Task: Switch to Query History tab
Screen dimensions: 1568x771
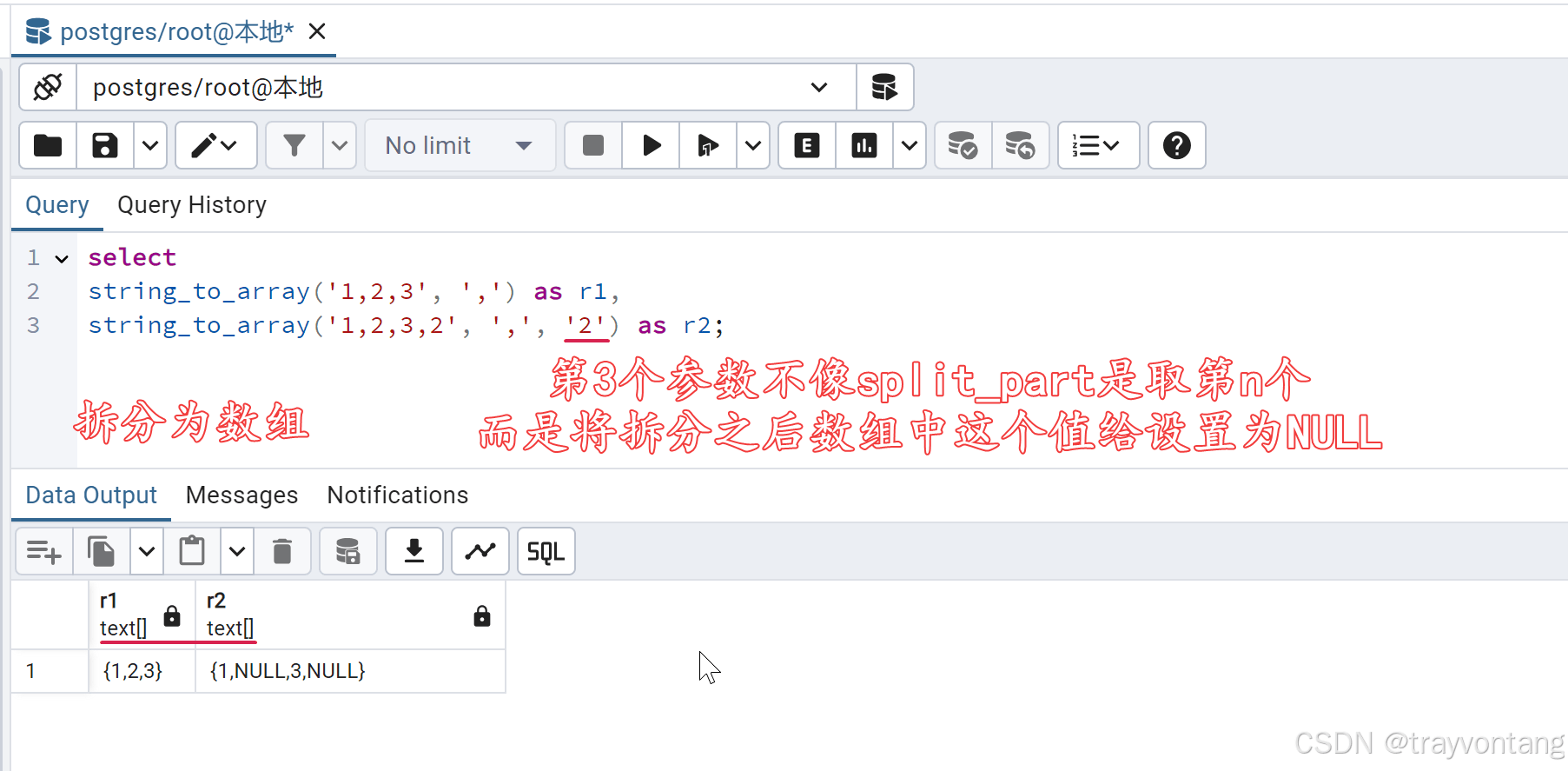Action: coord(192,205)
